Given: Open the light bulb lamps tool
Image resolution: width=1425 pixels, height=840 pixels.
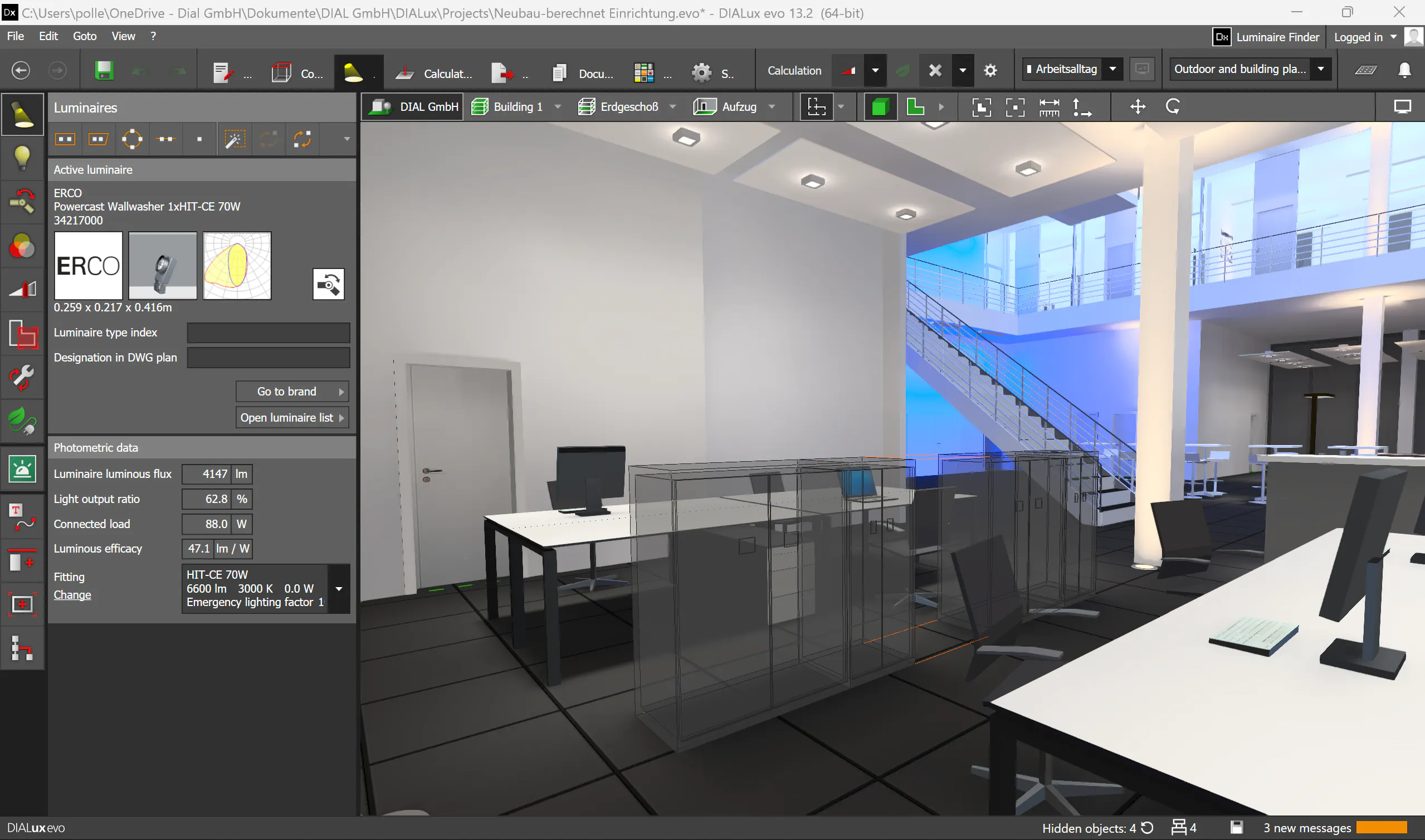Looking at the screenshot, I should pos(22,158).
